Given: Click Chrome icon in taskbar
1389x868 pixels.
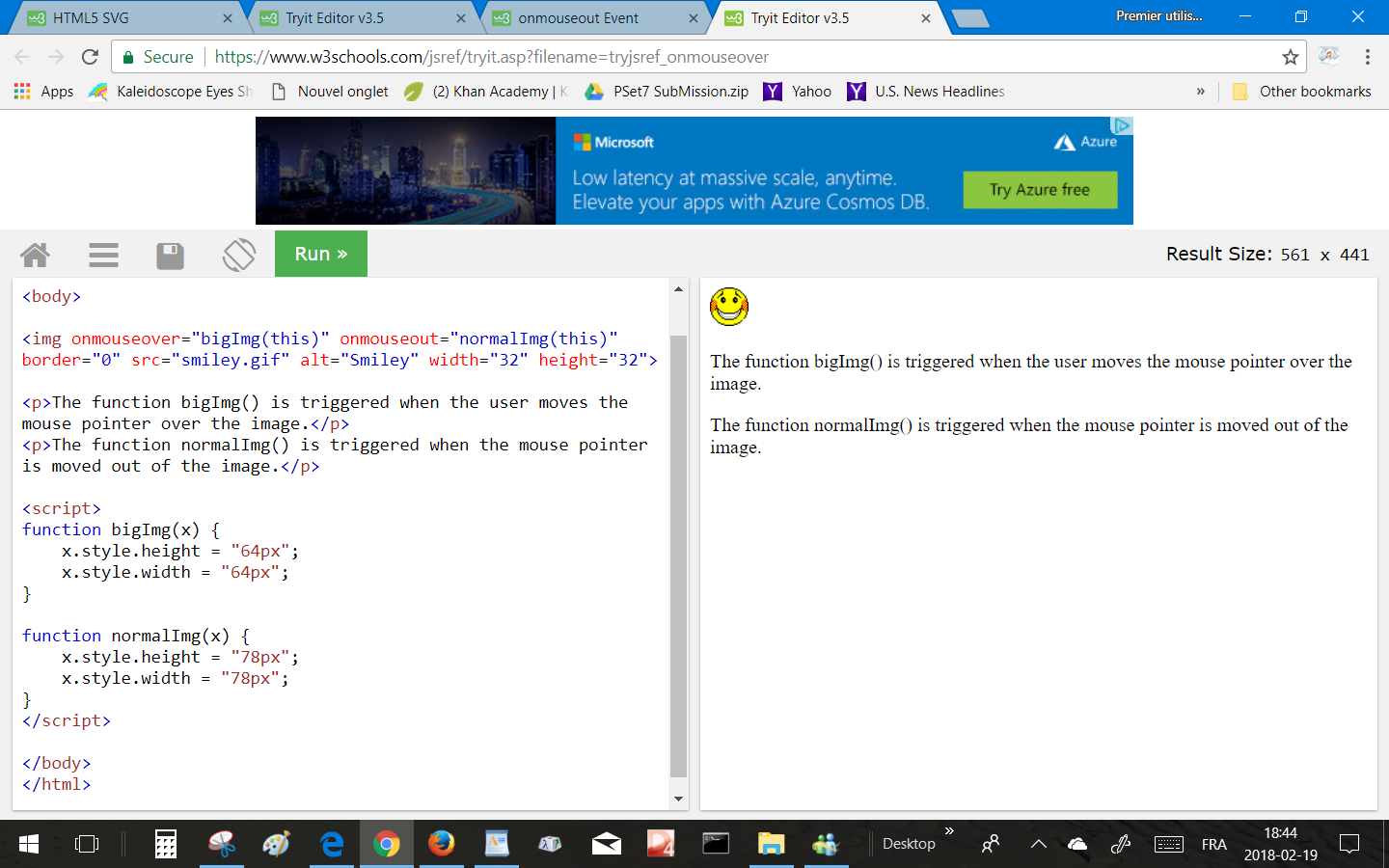Looking at the screenshot, I should click(387, 844).
